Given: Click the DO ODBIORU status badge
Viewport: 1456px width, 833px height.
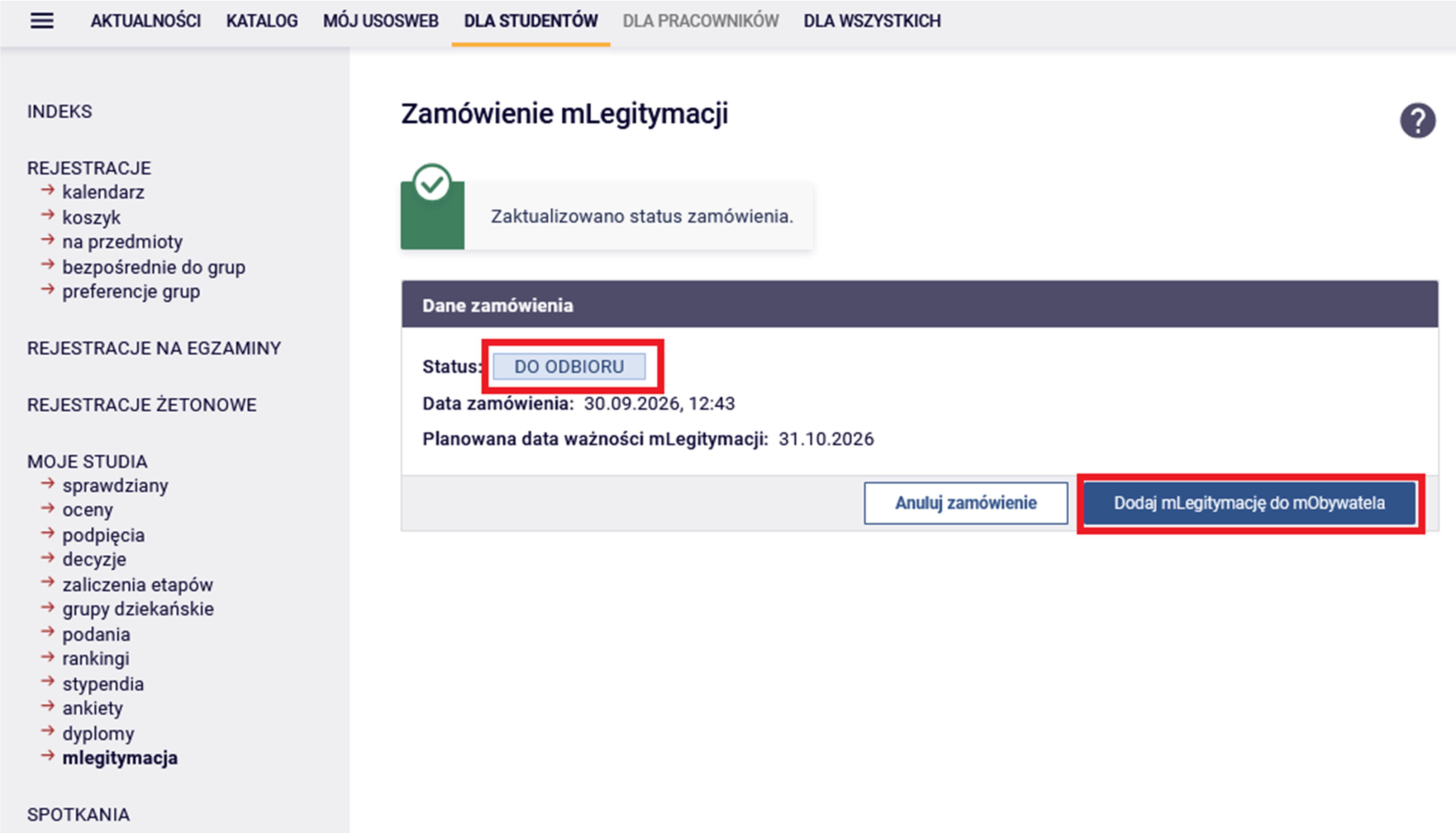Looking at the screenshot, I should 569,366.
